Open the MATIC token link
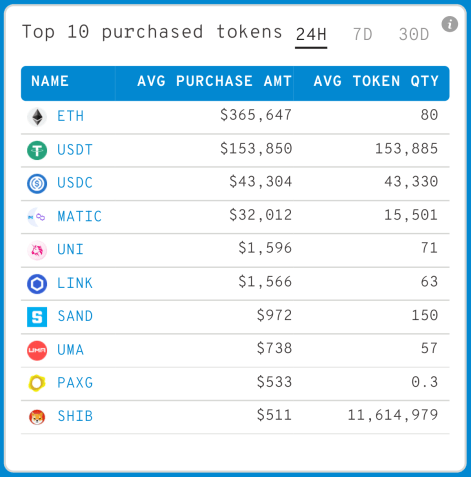The image size is (471, 477). [79, 216]
